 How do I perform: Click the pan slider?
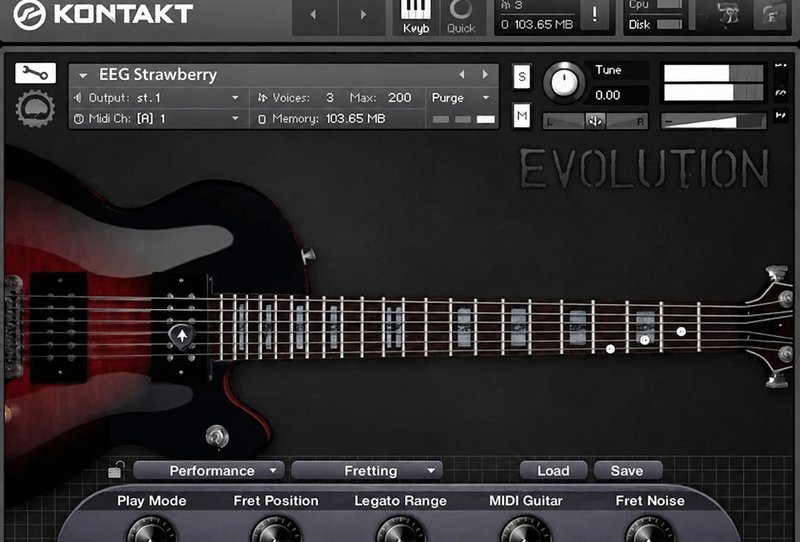595,121
